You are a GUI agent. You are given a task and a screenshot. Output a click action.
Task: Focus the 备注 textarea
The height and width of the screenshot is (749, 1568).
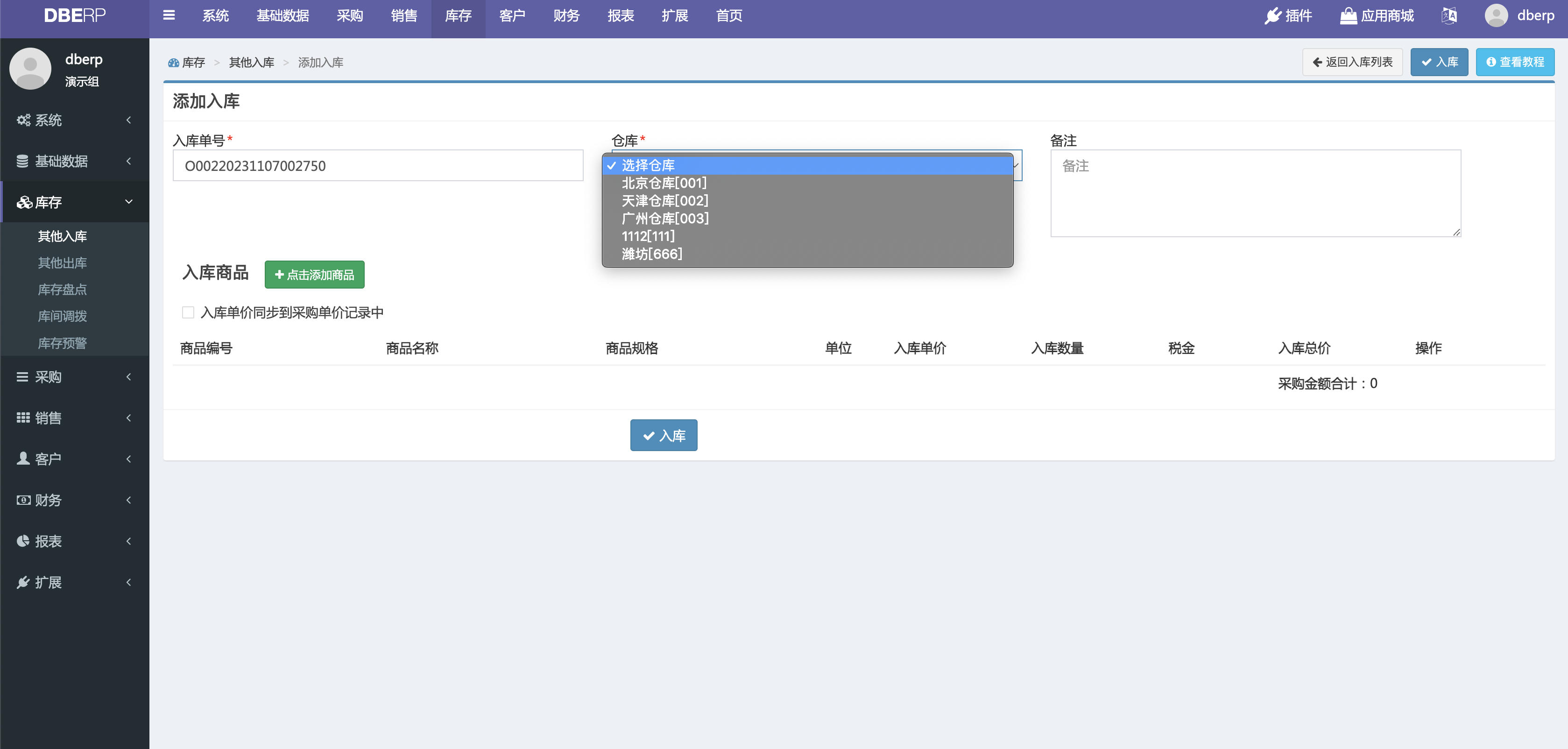click(1255, 193)
